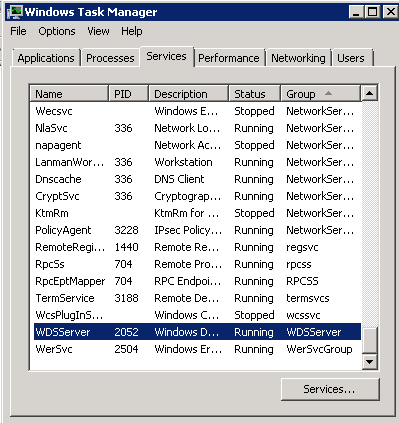
Task: Select the Wecsvc service row
Action: click(x=197, y=111)
